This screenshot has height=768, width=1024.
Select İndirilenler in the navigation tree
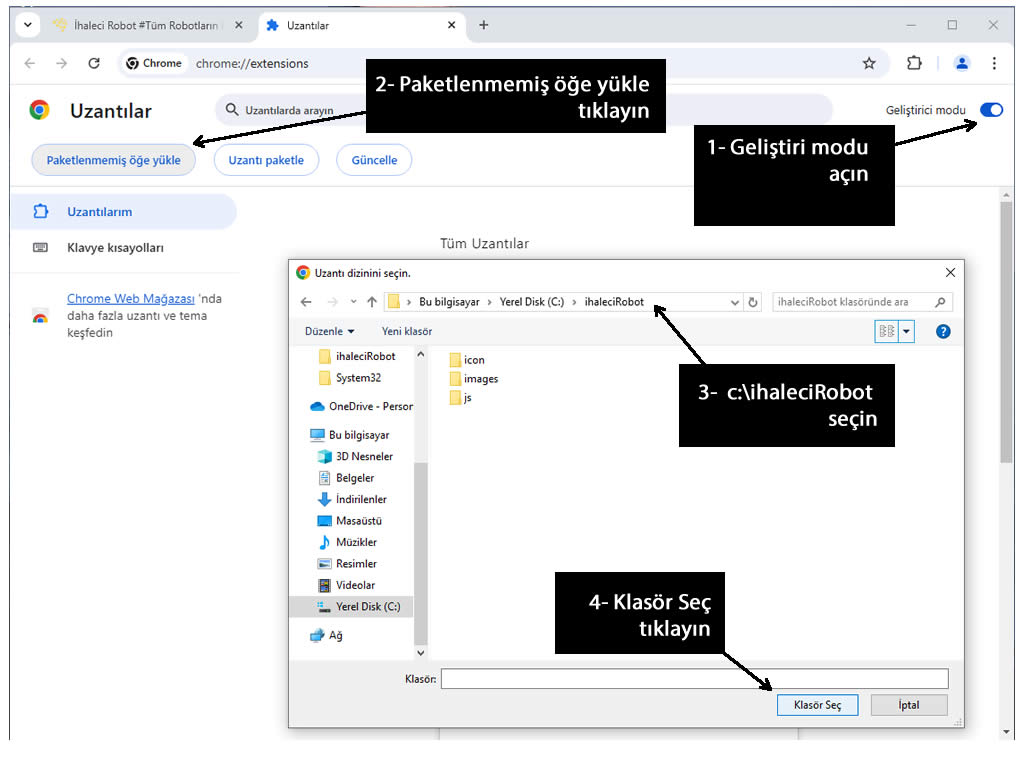coord(352,499)
